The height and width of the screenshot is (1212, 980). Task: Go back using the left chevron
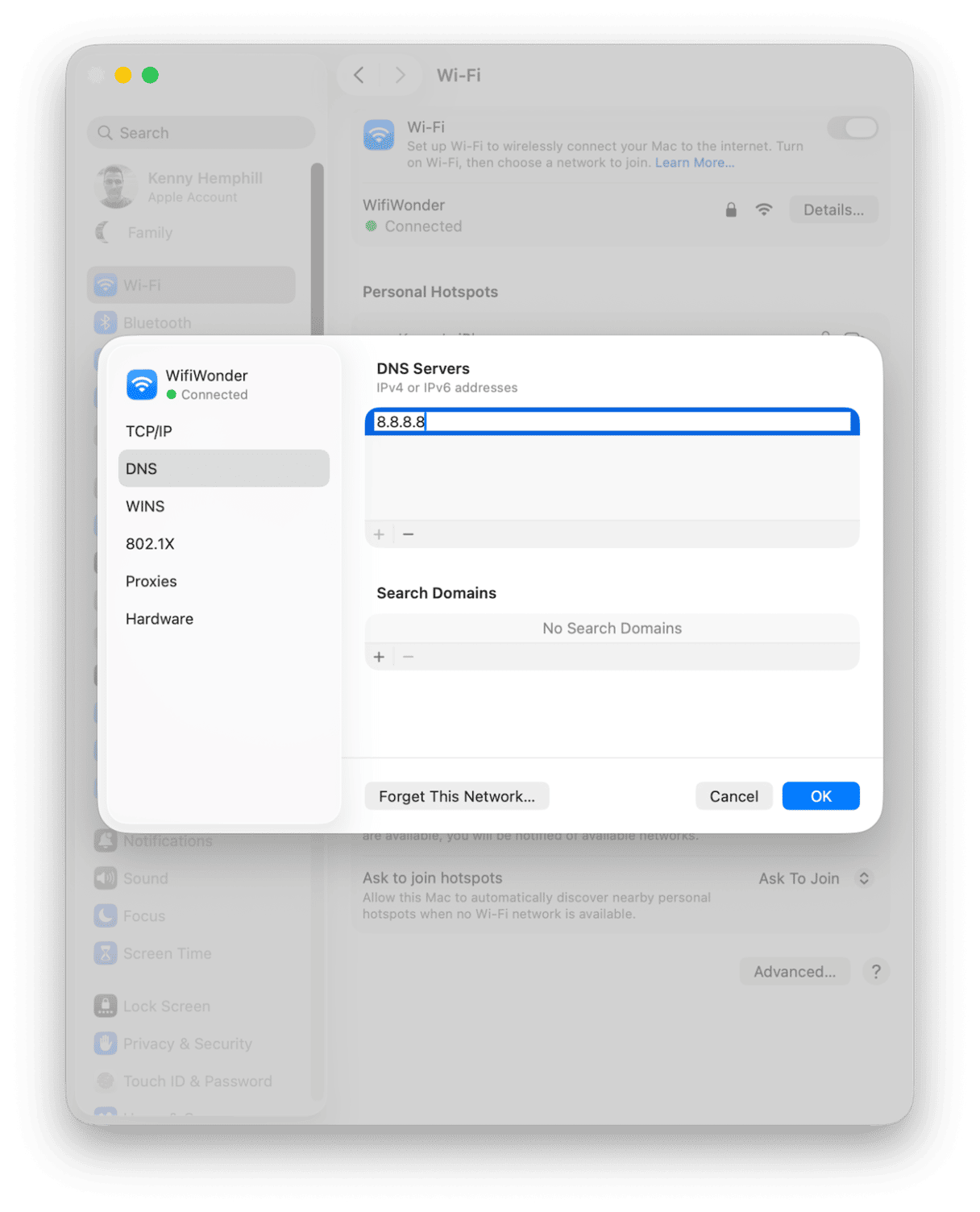click(359, 75)
